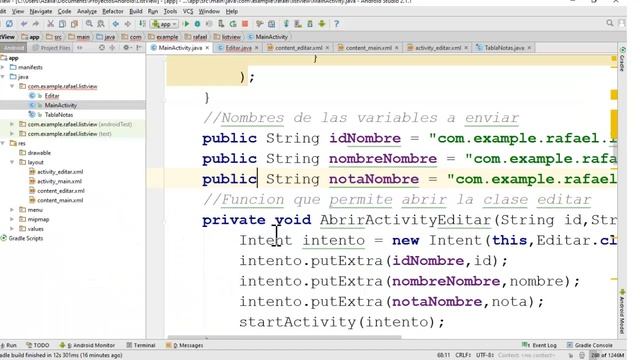Expand the menu folder
640x360 pixels.
pos(12,209)
